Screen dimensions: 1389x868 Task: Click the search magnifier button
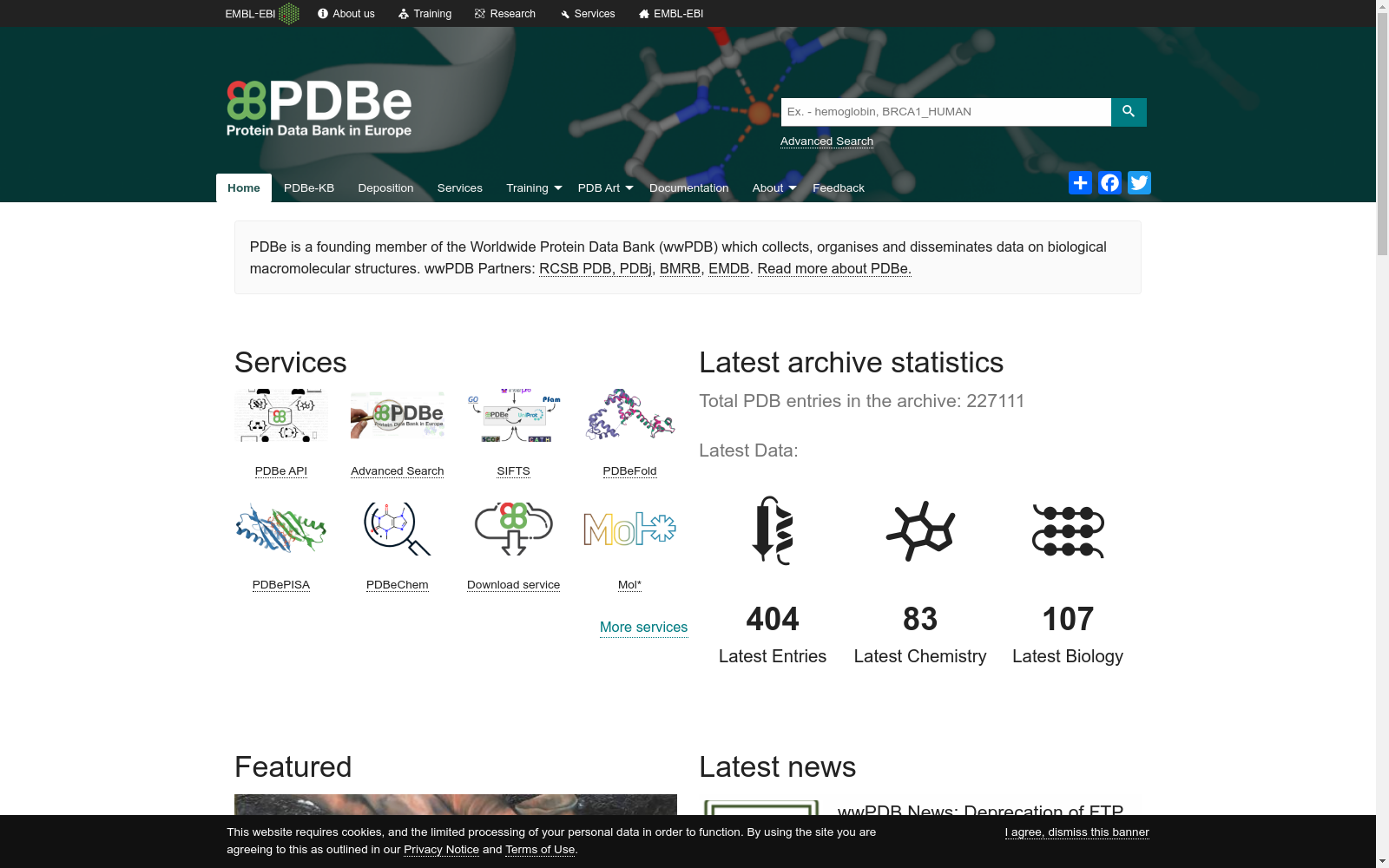1129,112
